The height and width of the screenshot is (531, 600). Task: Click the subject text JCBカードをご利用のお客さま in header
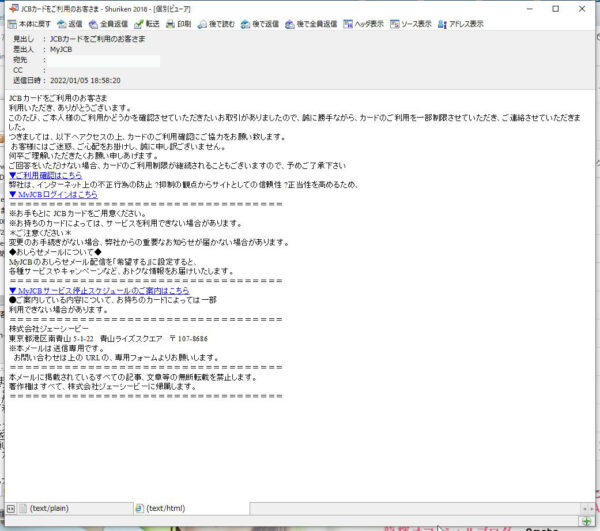coord(98,39)
